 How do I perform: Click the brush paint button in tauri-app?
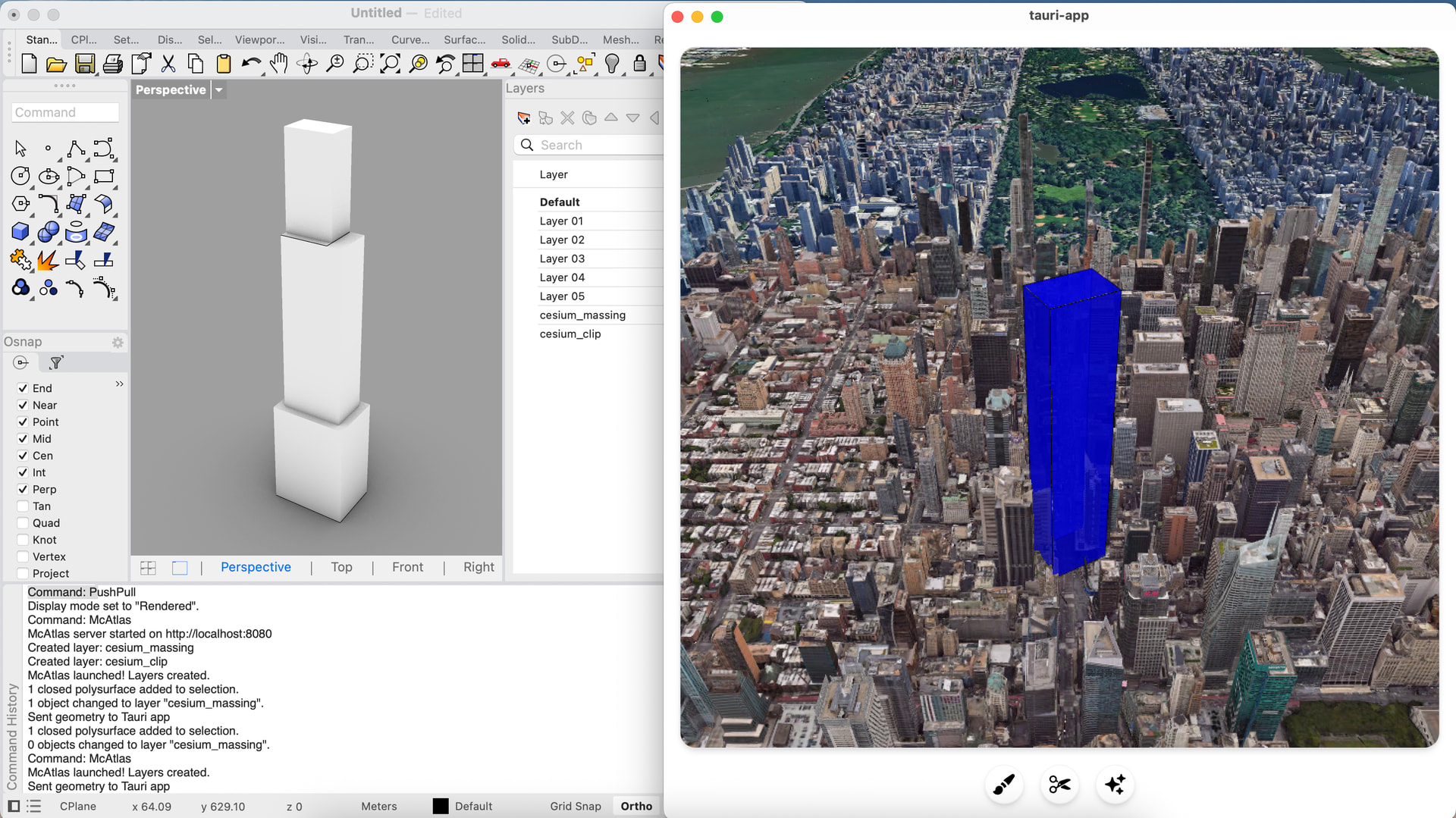(1004, 785)
